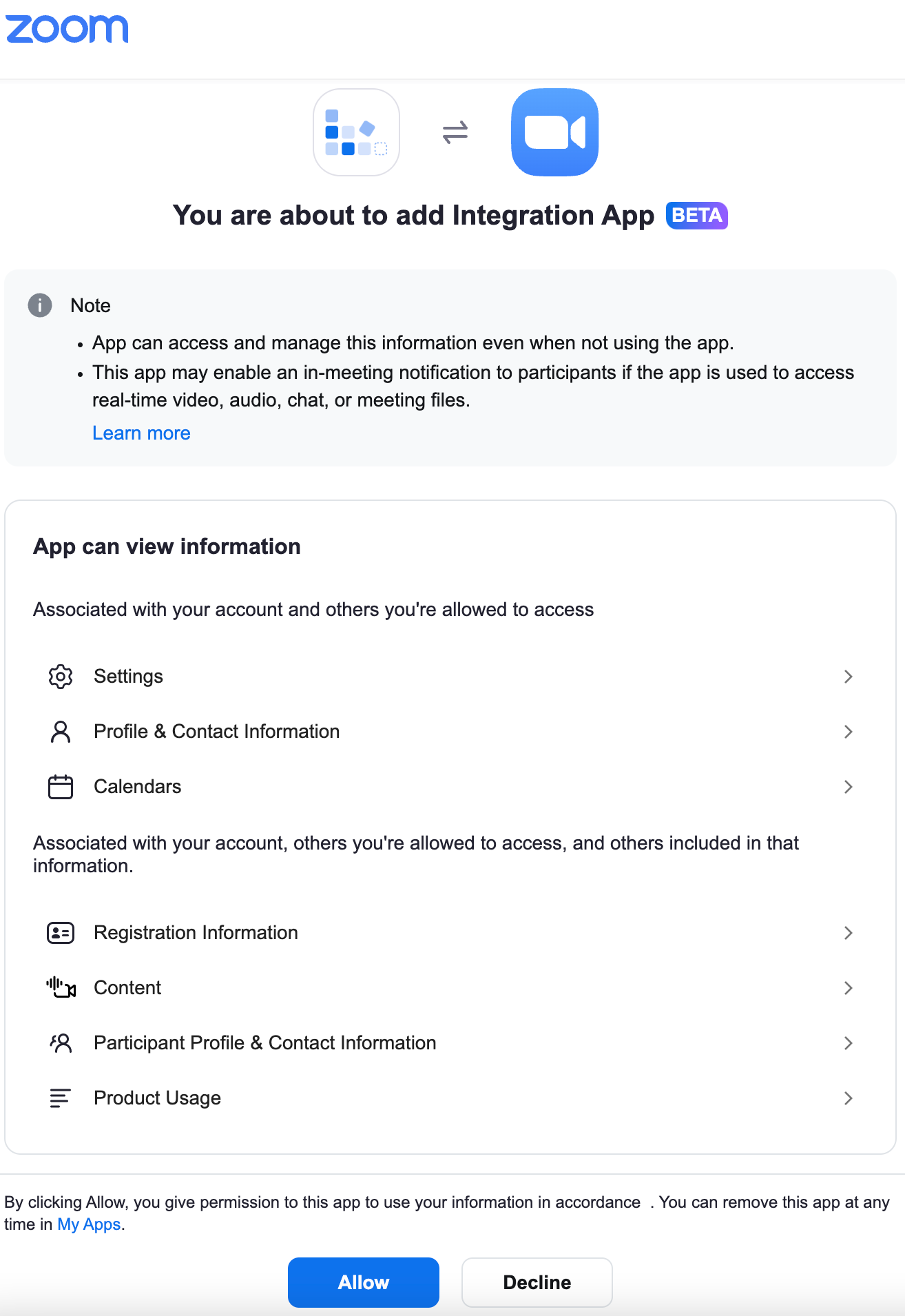
Task: Expand the Profile & Contact Information chevron
Action: (x=849, y=732)
